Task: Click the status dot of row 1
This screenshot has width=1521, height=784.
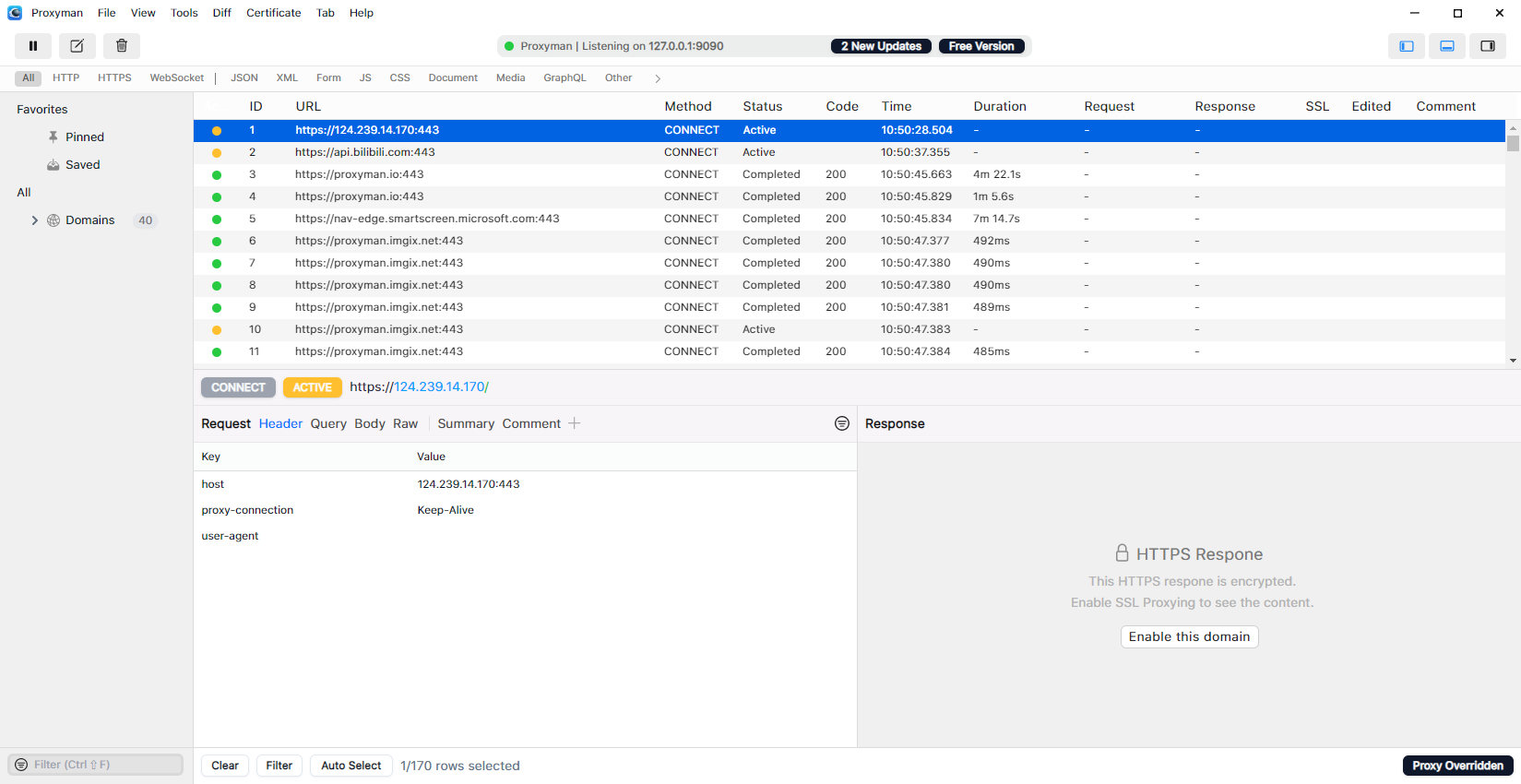Action: (217, 131)
